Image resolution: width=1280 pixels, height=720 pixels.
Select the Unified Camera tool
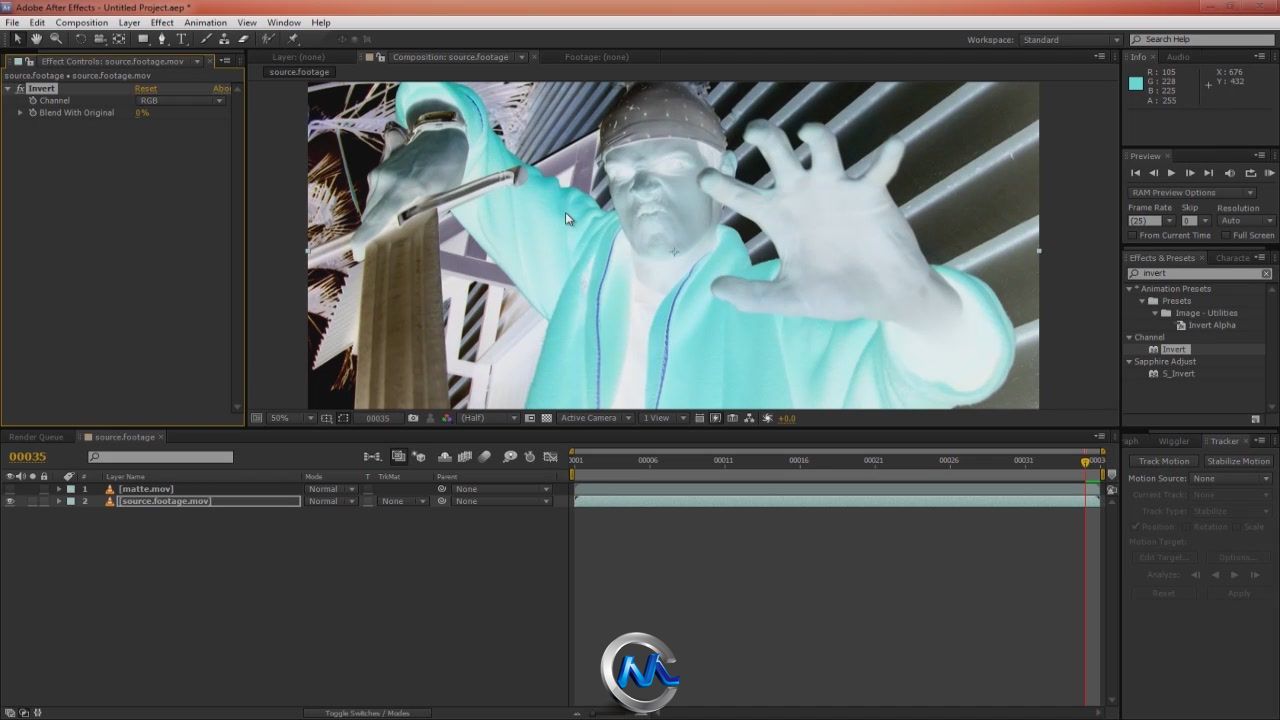(100, 39)
